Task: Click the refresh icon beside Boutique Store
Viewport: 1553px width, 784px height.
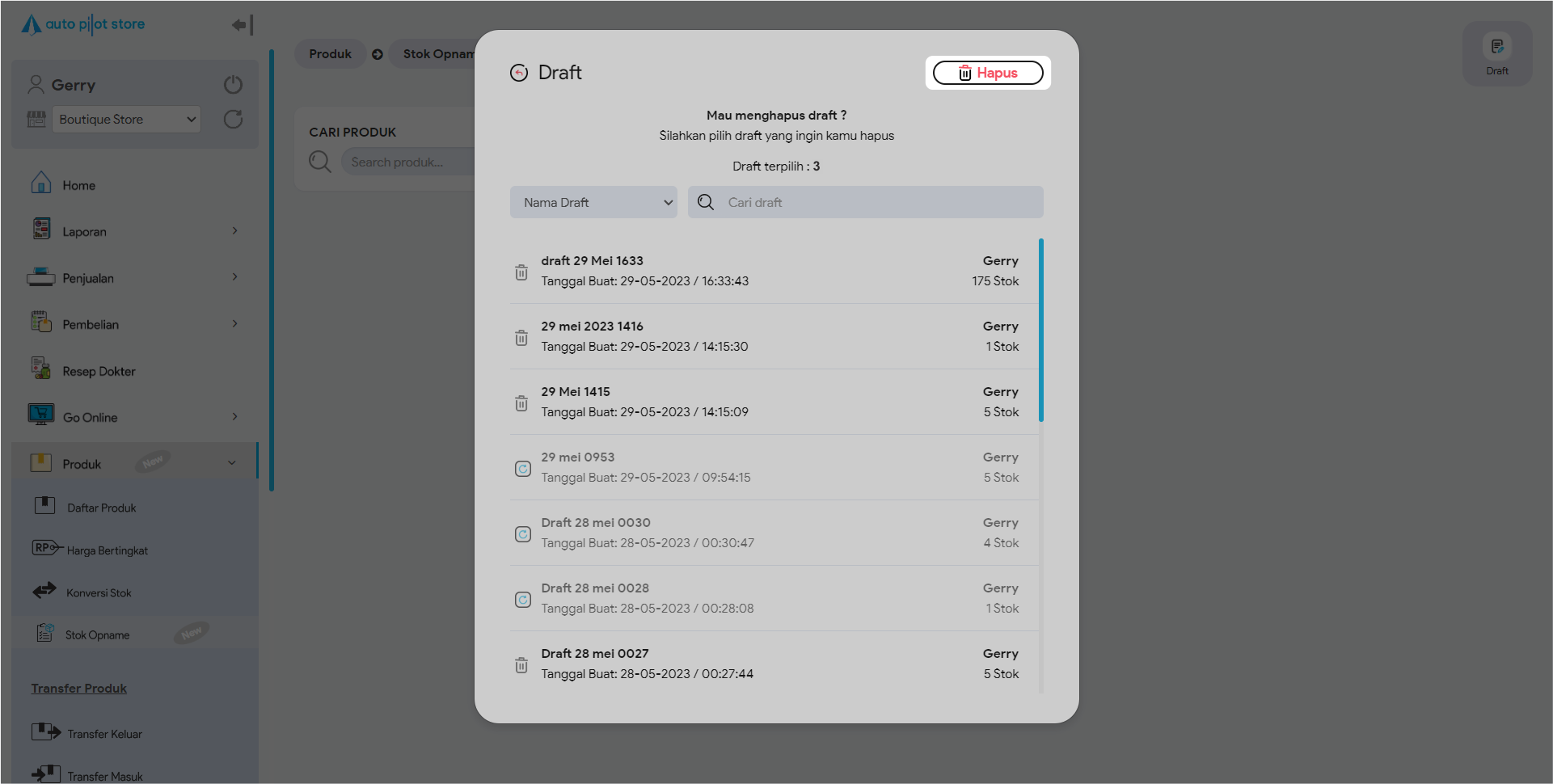Action: [x=233, y=120]
